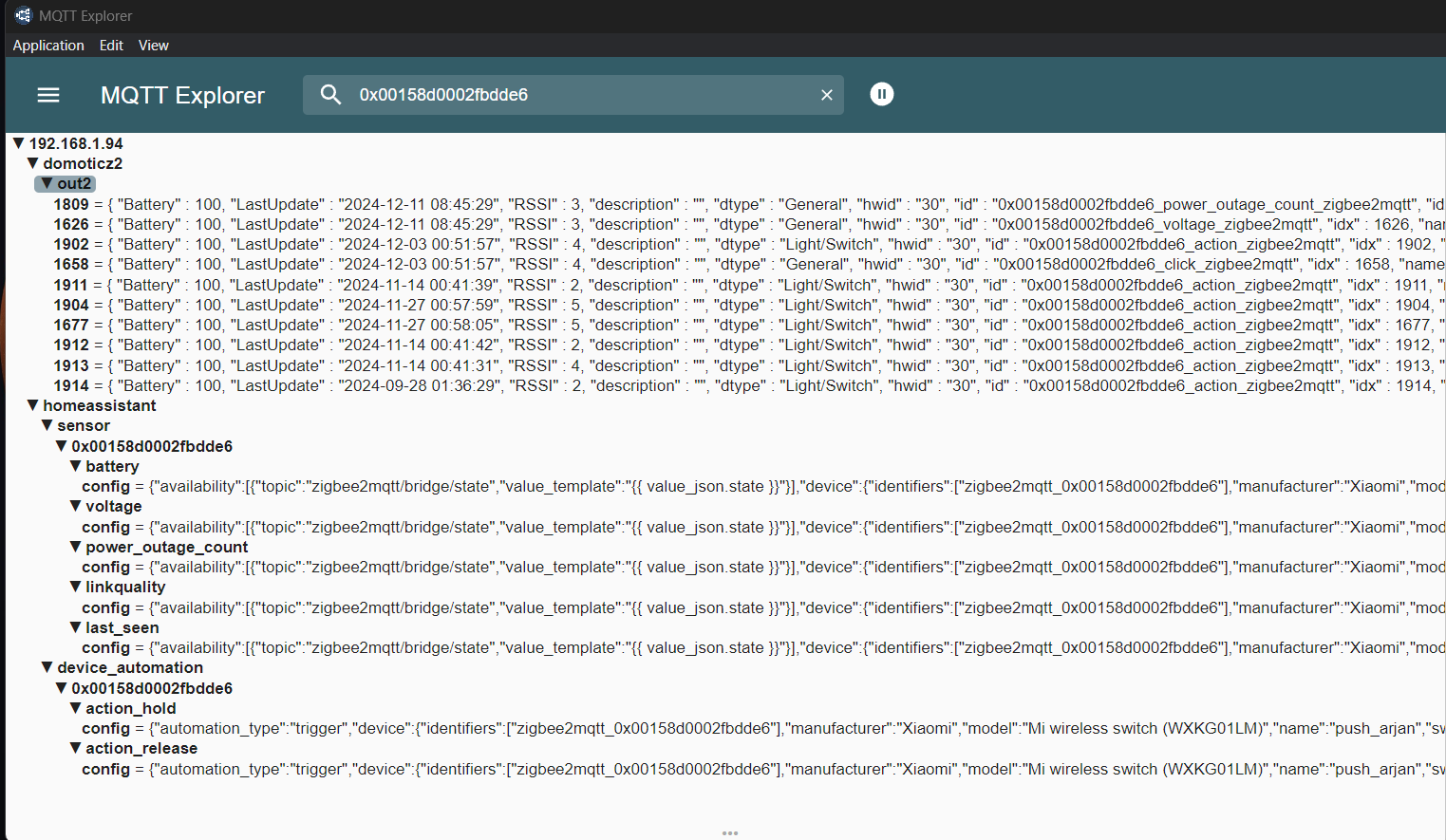Select topic 1626 row
Image resolution: width=1446 pixels, height=840 pixels.
[749, 224]
